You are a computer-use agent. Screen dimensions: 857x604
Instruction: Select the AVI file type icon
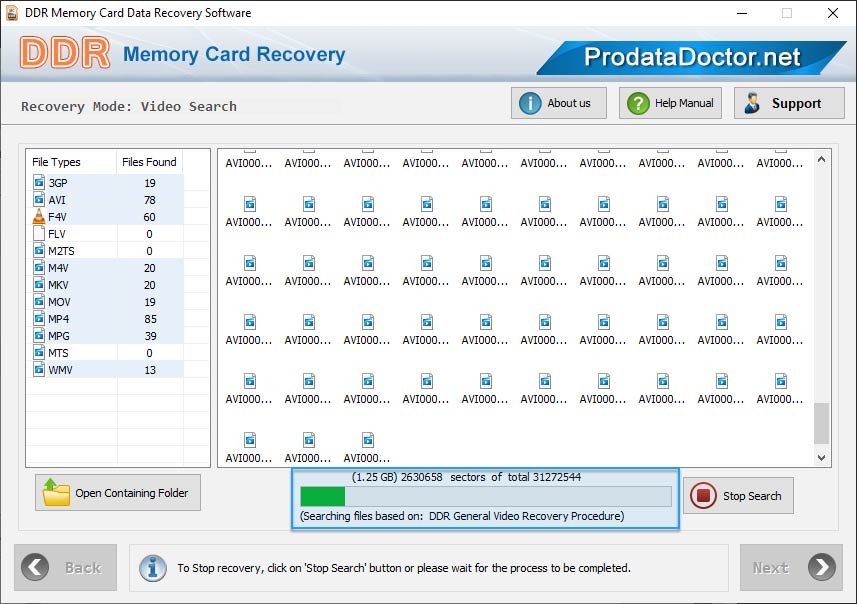pyautogui.click(x=39, y=199)
